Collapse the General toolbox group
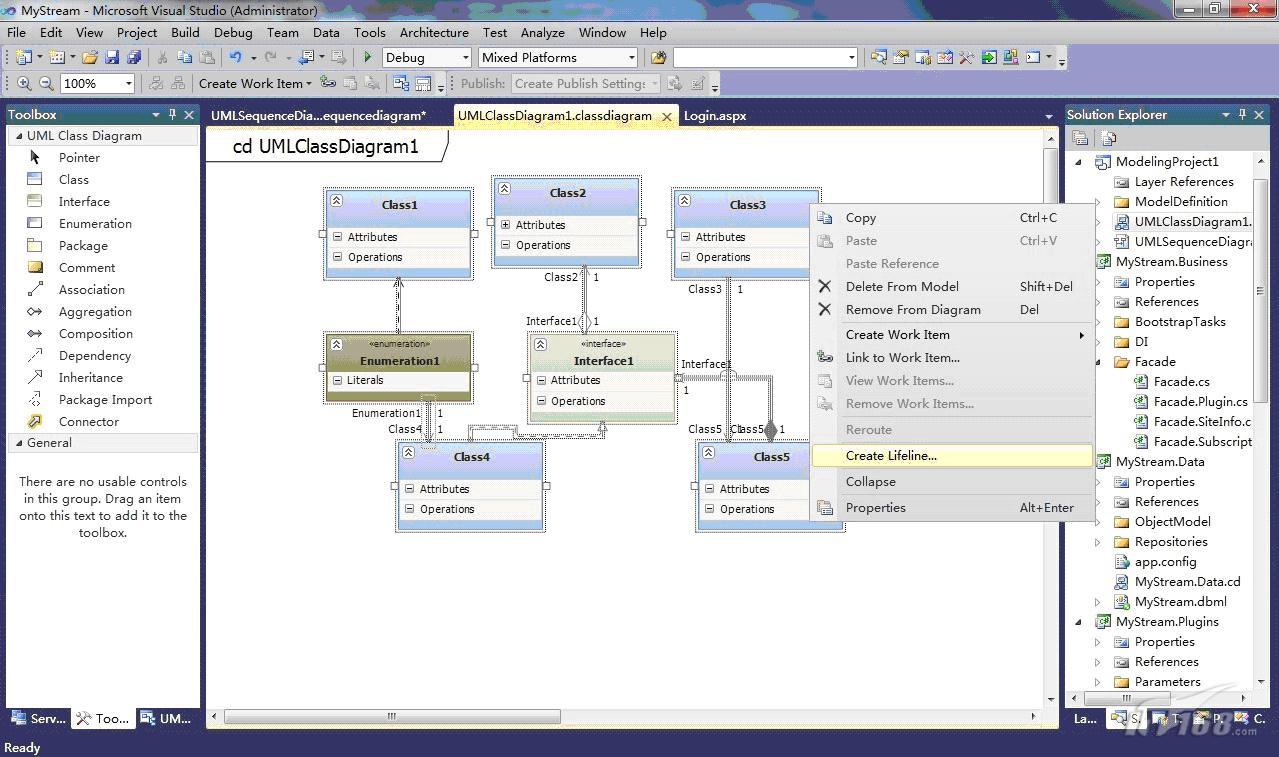This screenshot has width=1279, height=757. [x=17, y=443]
